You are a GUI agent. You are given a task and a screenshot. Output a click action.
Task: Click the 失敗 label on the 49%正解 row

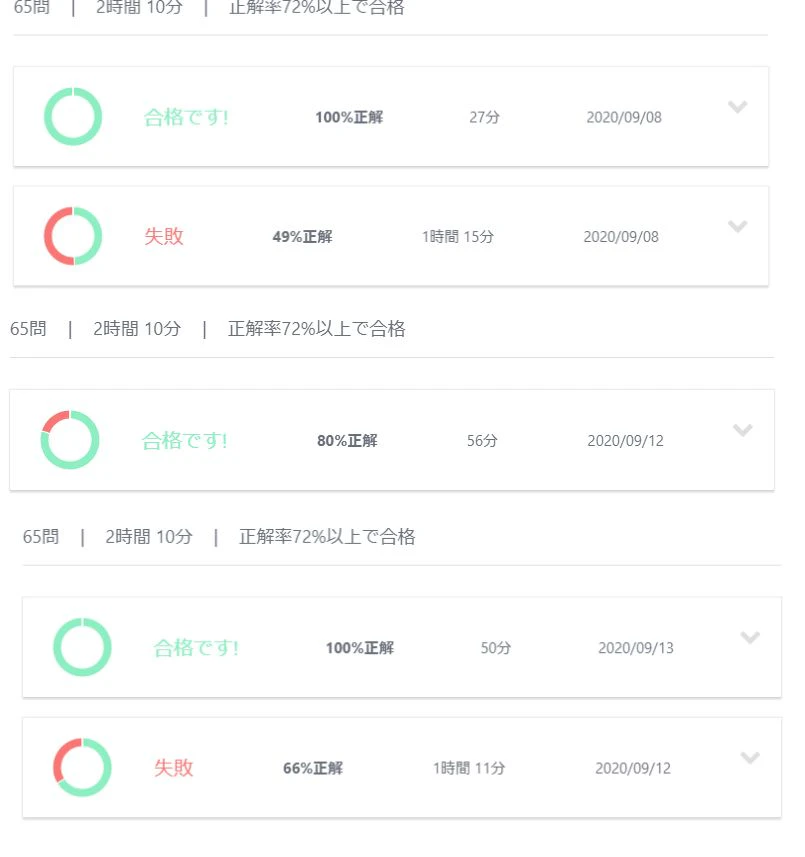[163, 235]
